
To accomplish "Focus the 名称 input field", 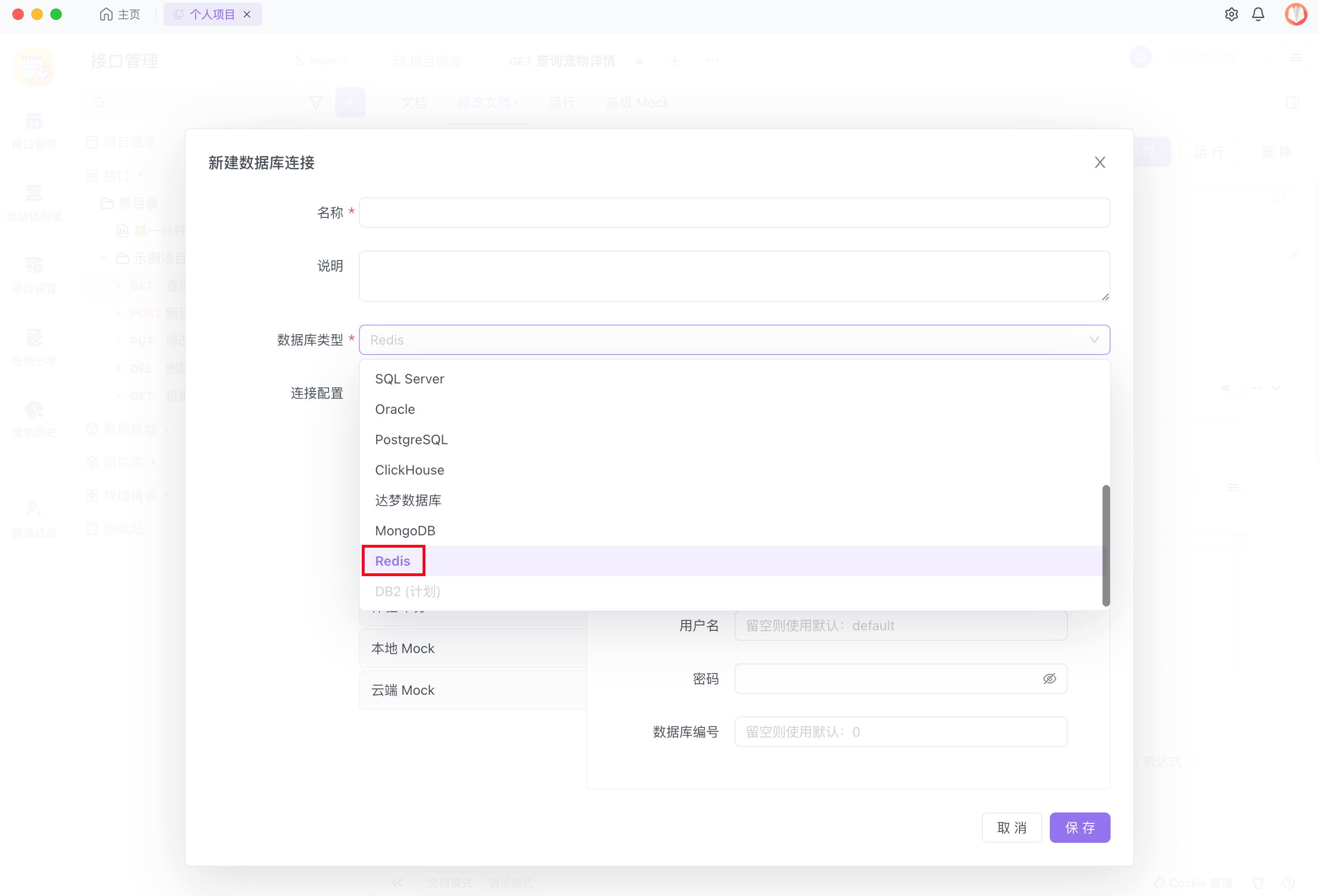I will coord(734,213).
